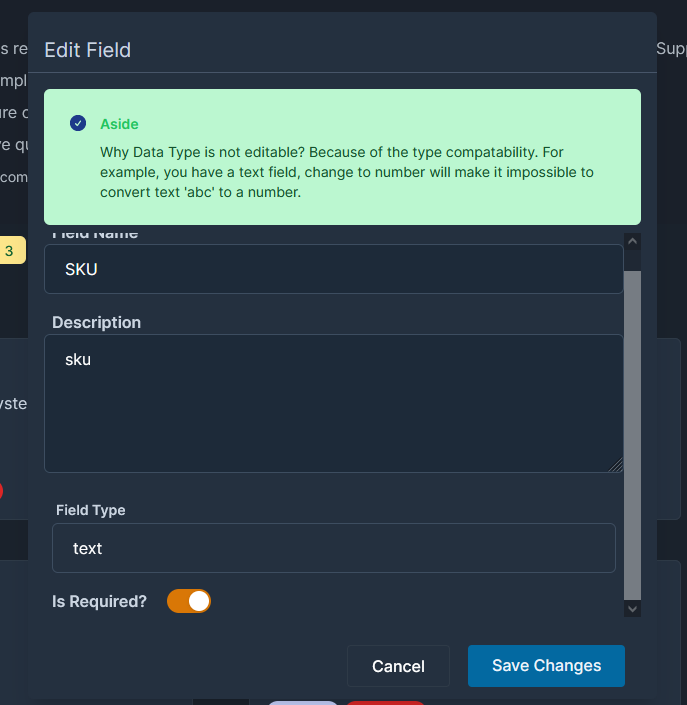Click the 'Field Type' label
The image size is (687, 705).
click(x=91, y=510)
